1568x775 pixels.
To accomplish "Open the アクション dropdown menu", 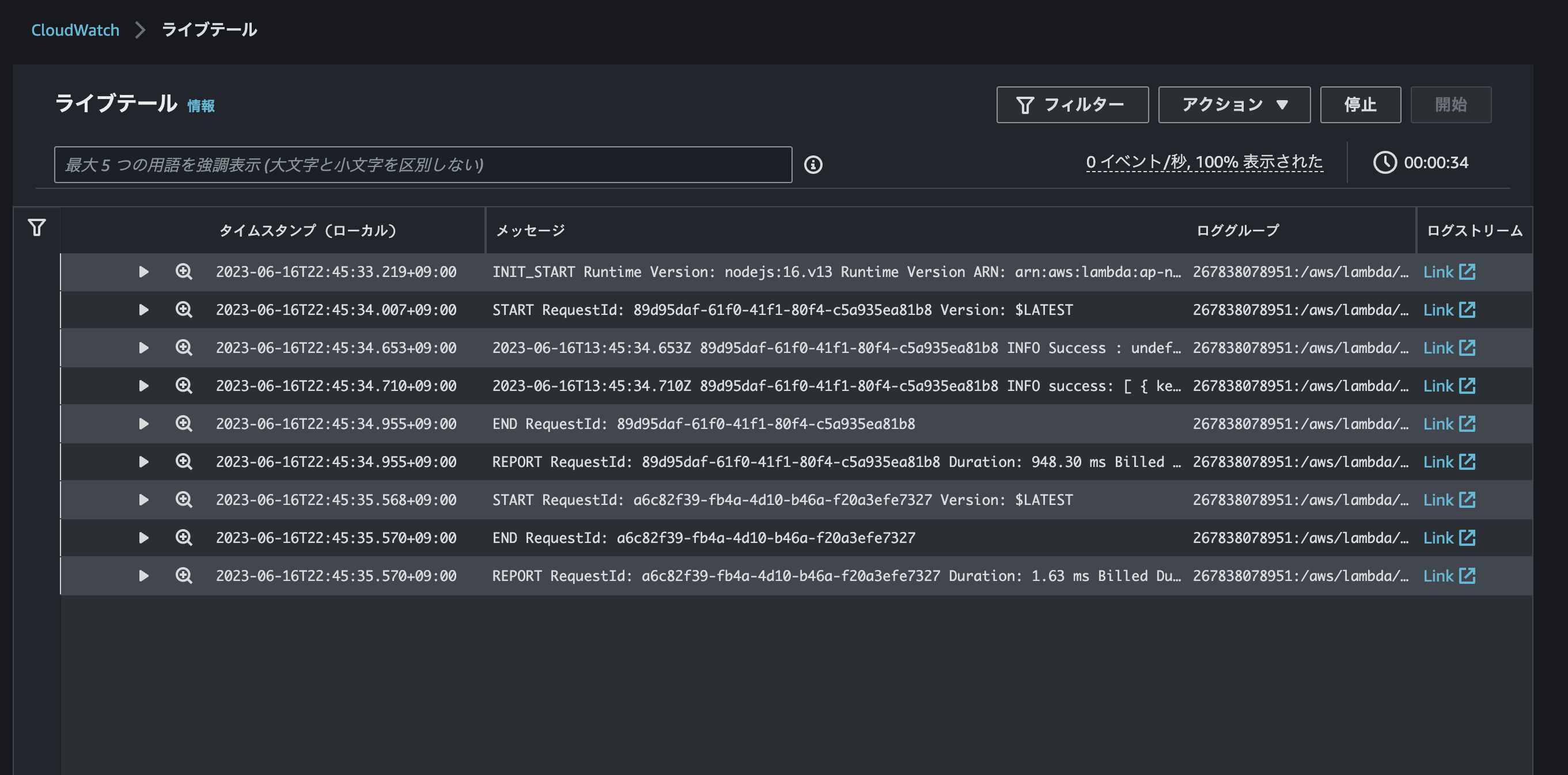I will [x=1234, y=104].
